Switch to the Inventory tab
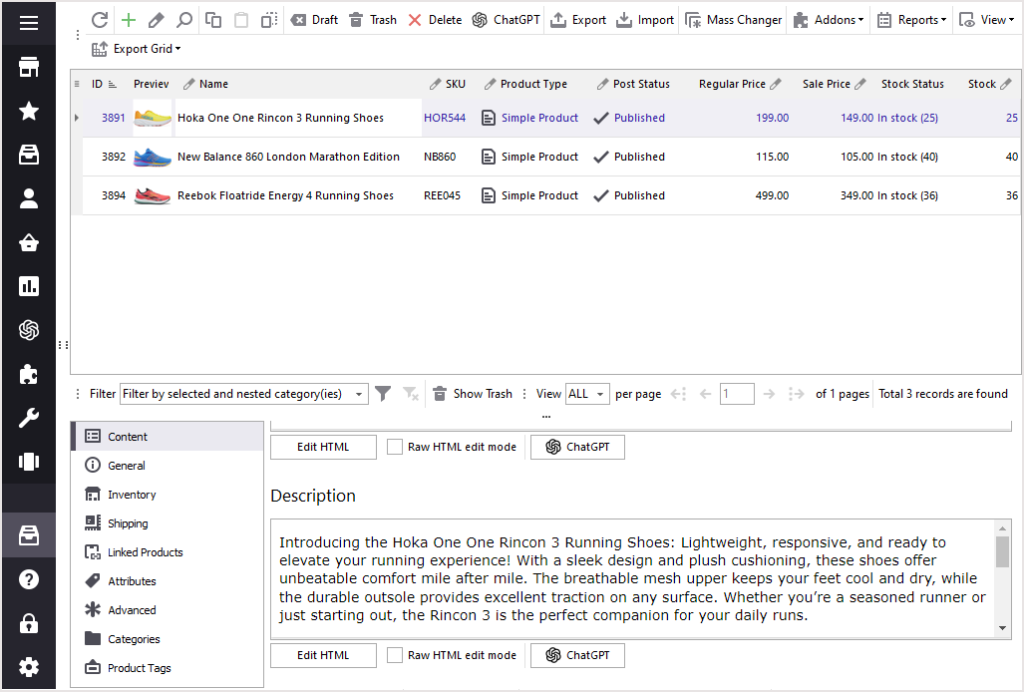This screenshot has height=692, width=1024. coord(131,494)
